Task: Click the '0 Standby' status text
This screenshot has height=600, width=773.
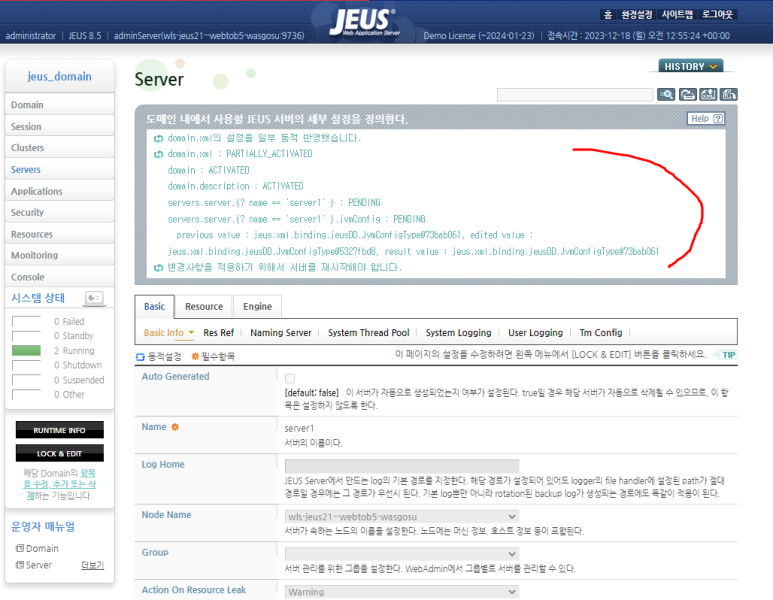Action: [x=73, y=336]
